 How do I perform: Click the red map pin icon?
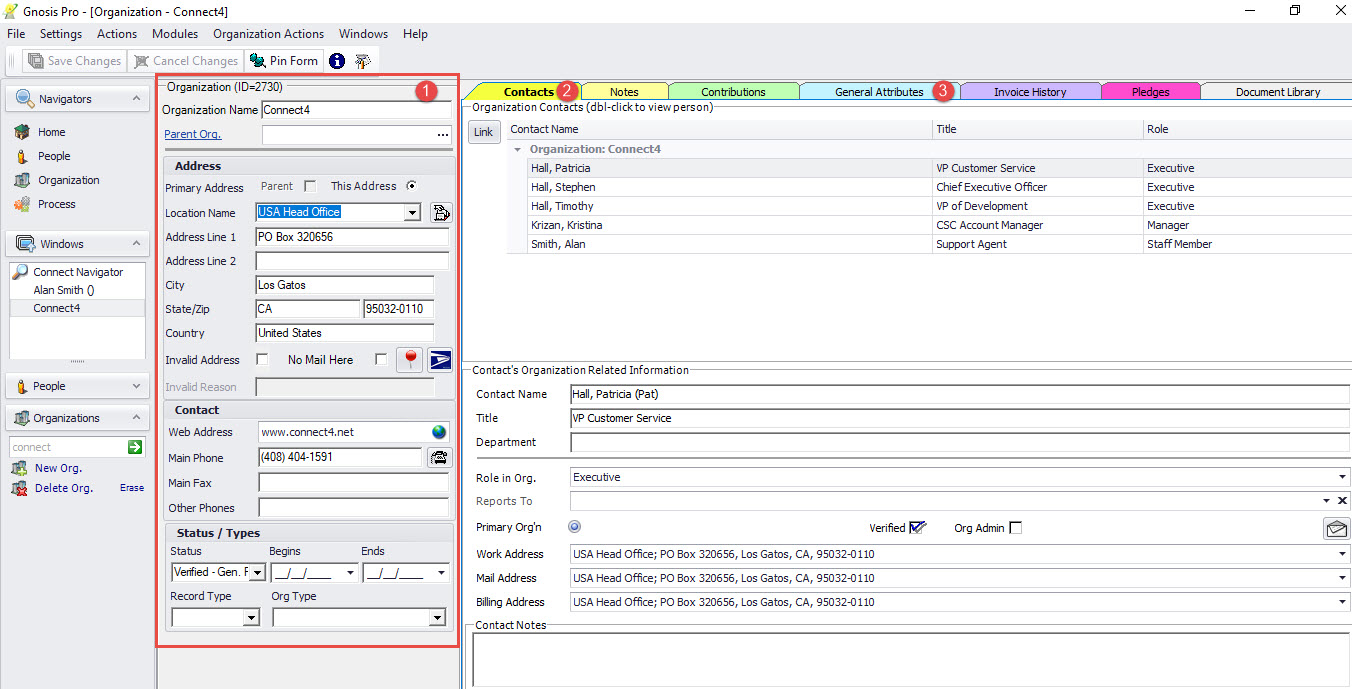409,360
